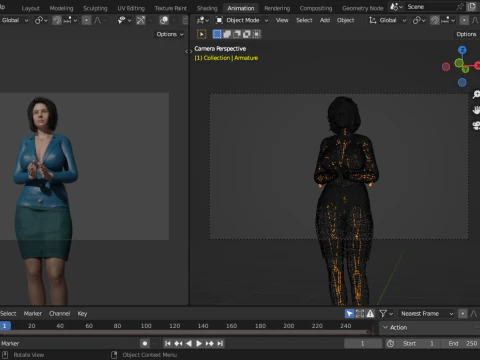Viewport: 480px width, 360px height.
Task: Click the blue Z axis on the gizmo
Action: tap(462, 50)
